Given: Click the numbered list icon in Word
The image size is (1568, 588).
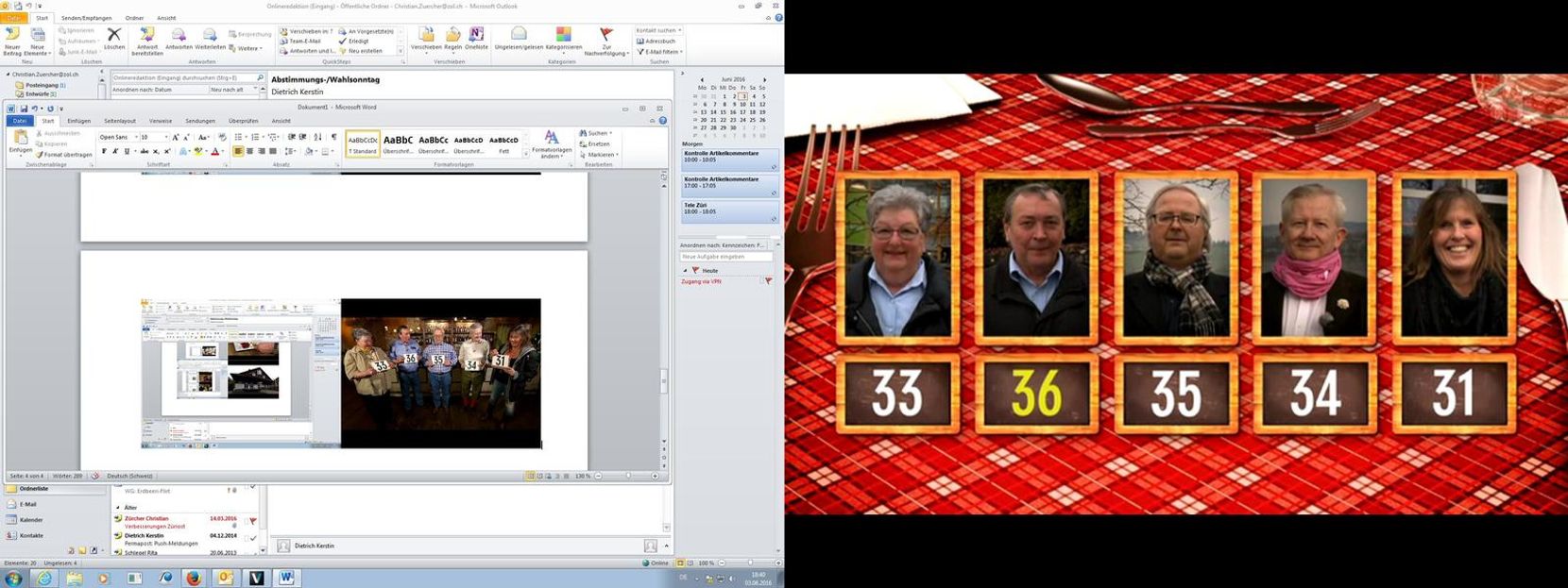Looking at the screenshot, I should pyautogui.click(x=255, y=137).
